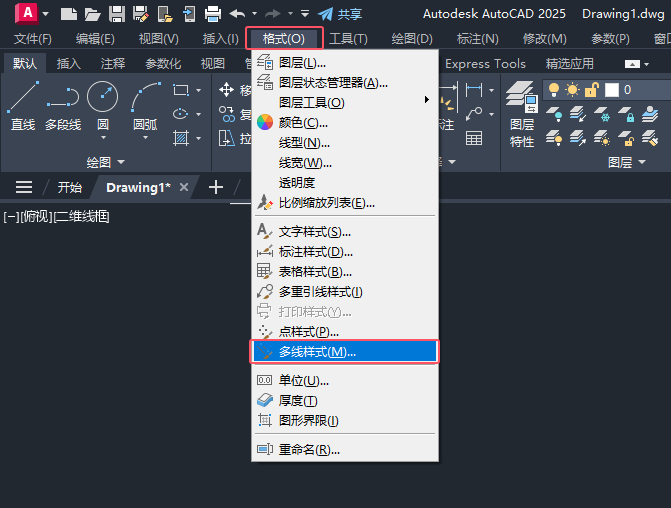This screenshot has height=508, width=671.
Task: Switch to the 开始 start tab
Action: pos(70,187)
